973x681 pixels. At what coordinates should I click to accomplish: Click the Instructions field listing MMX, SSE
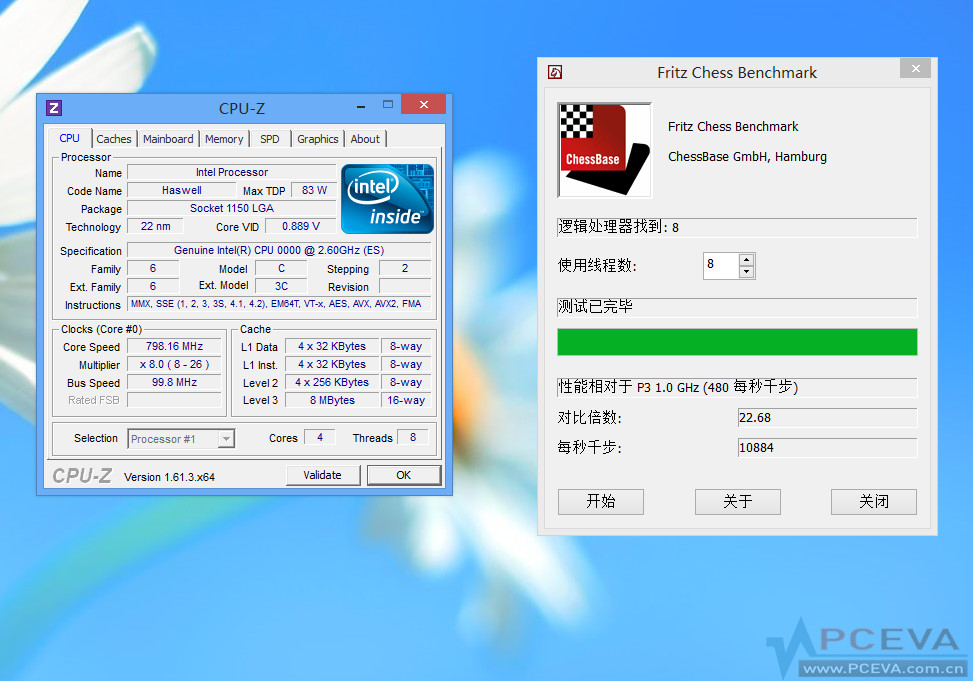(x=279, y=304)
